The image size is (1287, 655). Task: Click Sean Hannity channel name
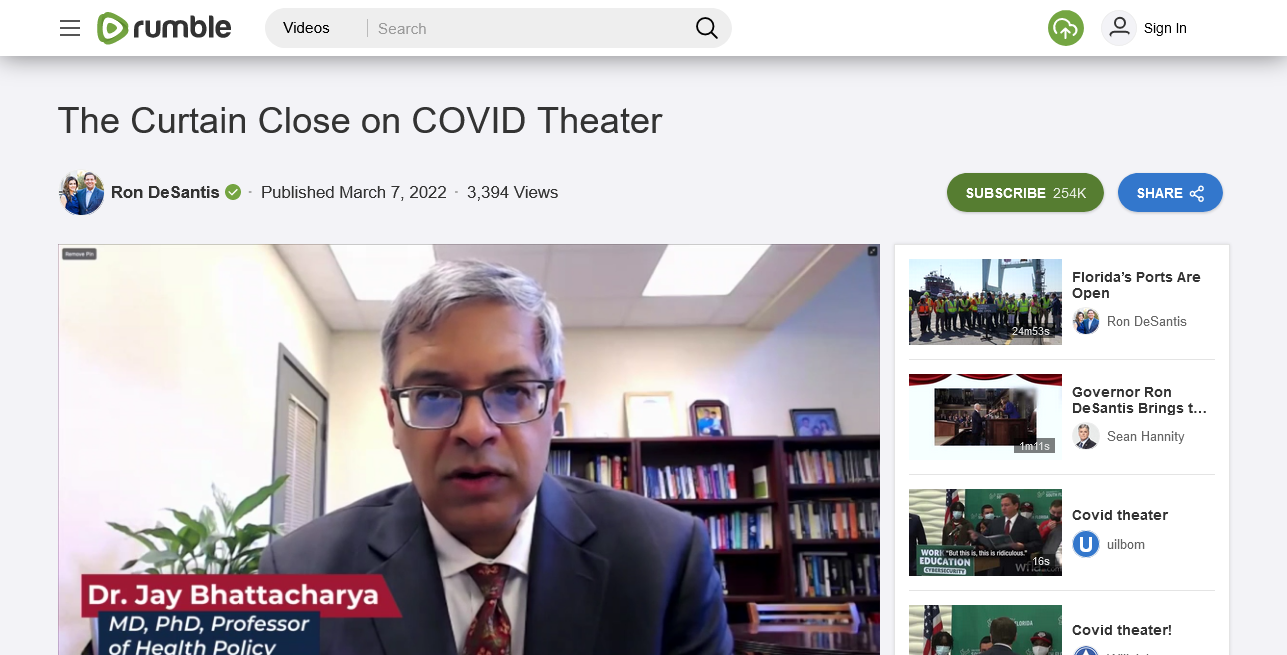tap(1146, 436)
